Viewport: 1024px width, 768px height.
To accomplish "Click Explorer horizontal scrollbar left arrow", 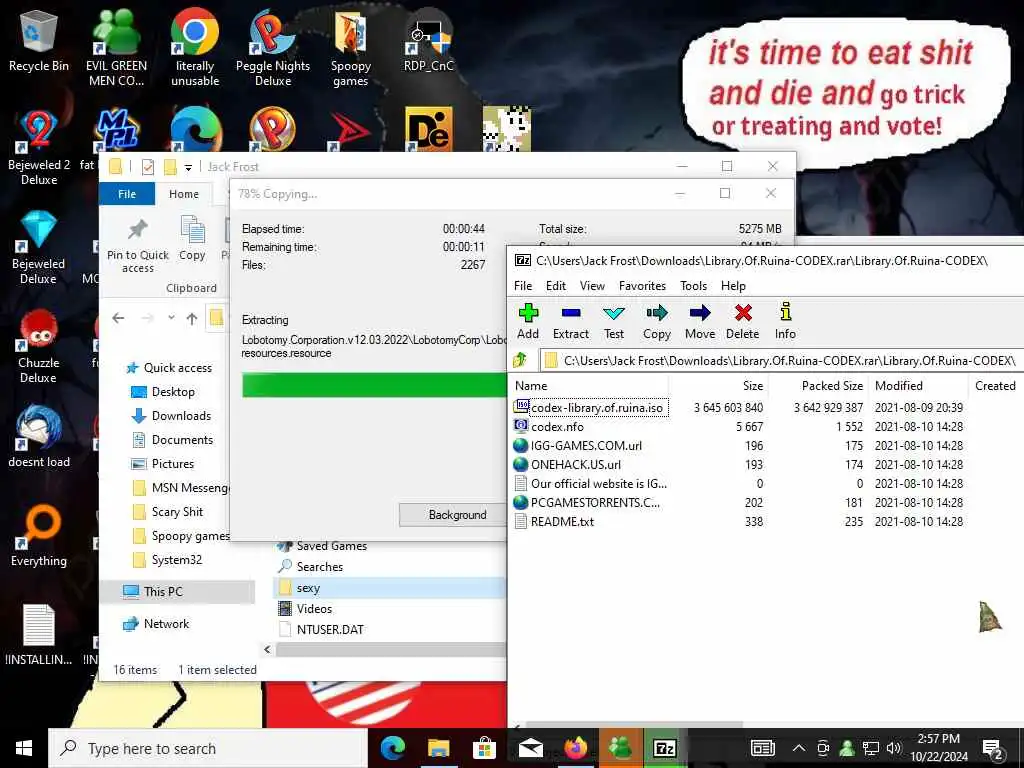I will (x=267, y=649).
